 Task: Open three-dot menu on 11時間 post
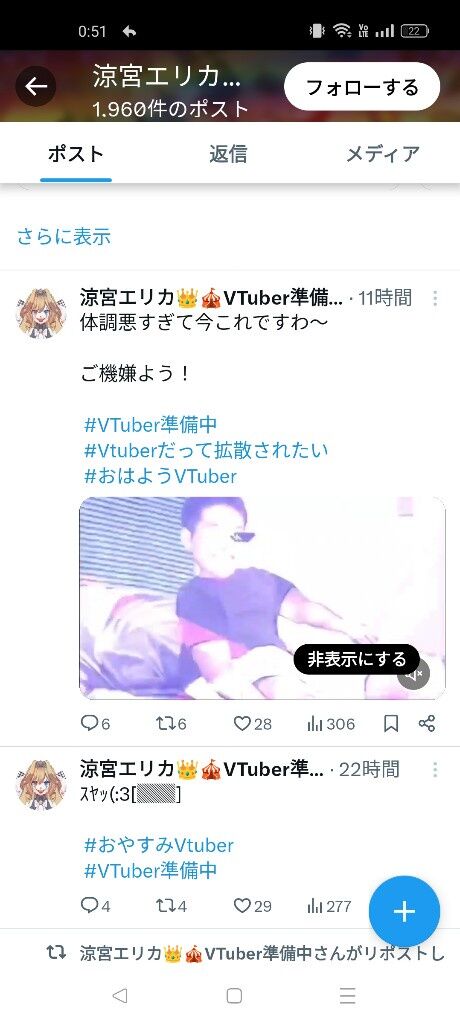point(435,298)
